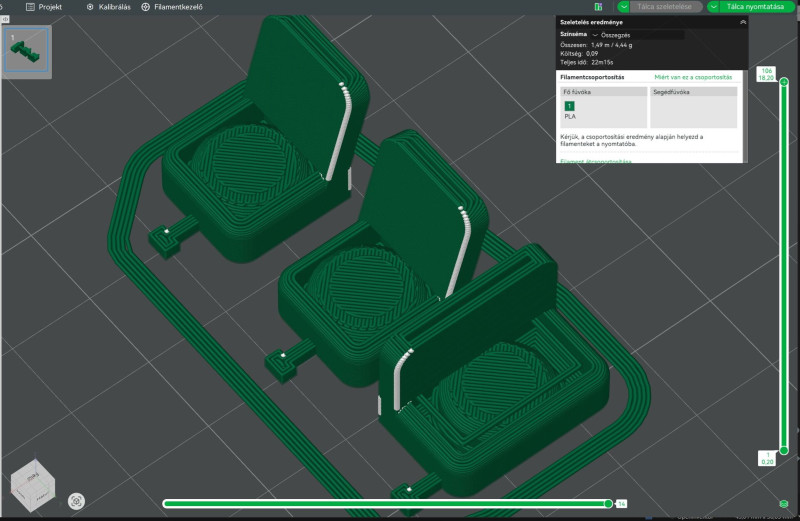Click the Filament átcsoportosítása link
The image size is (800, 521).
595,161
